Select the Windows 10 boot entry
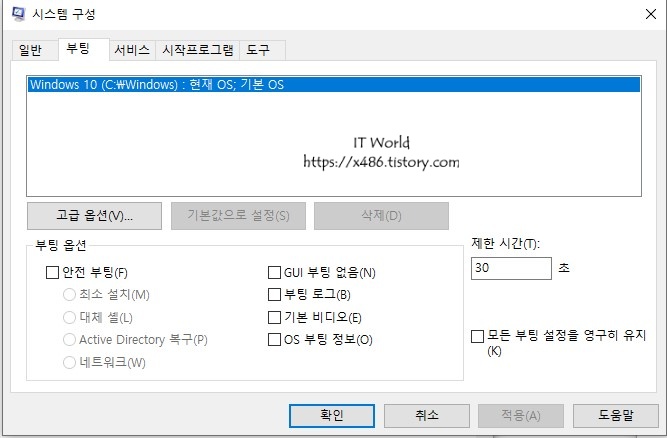Screen dimensions: 667x438 [334, 84]
